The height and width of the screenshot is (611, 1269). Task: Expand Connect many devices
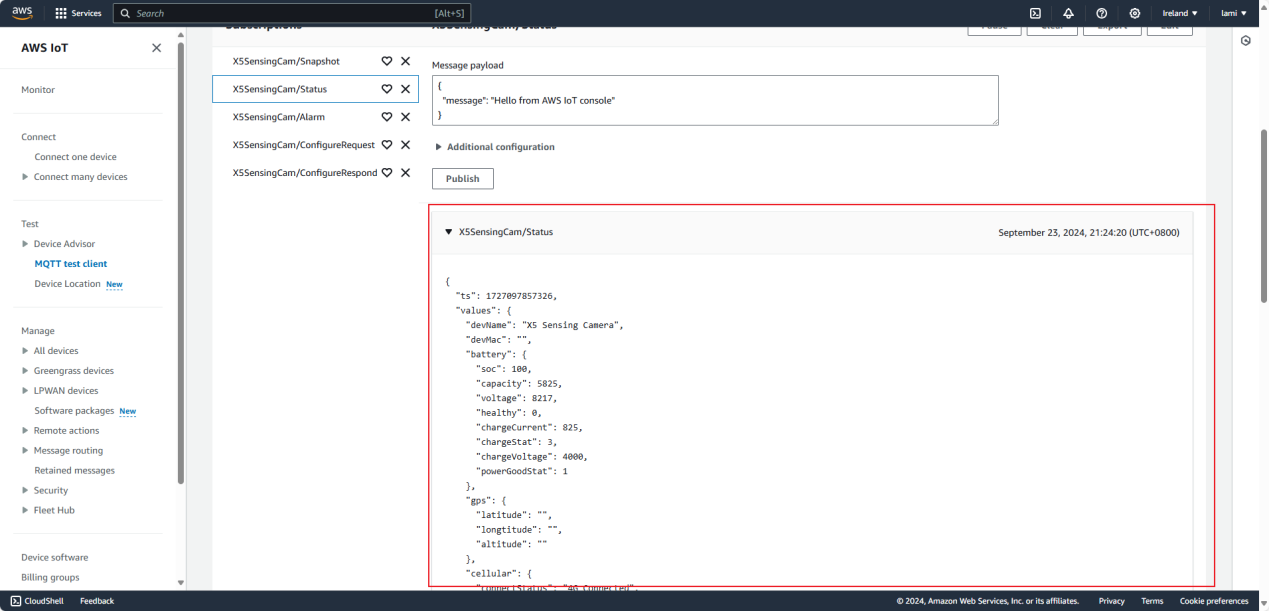[x=25, y=177]
